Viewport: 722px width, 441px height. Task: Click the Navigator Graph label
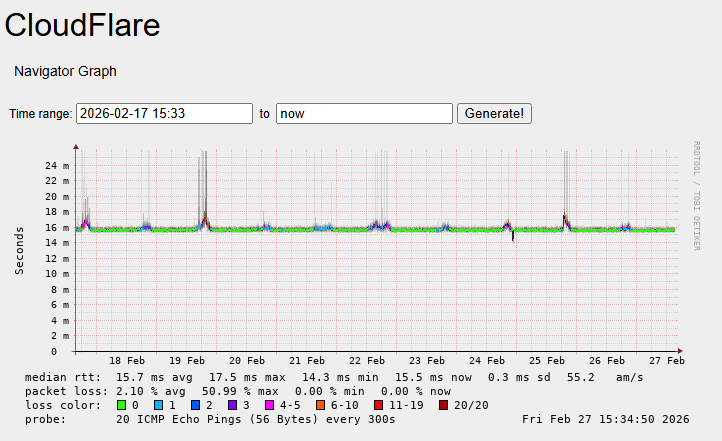(x=65, y=71)
